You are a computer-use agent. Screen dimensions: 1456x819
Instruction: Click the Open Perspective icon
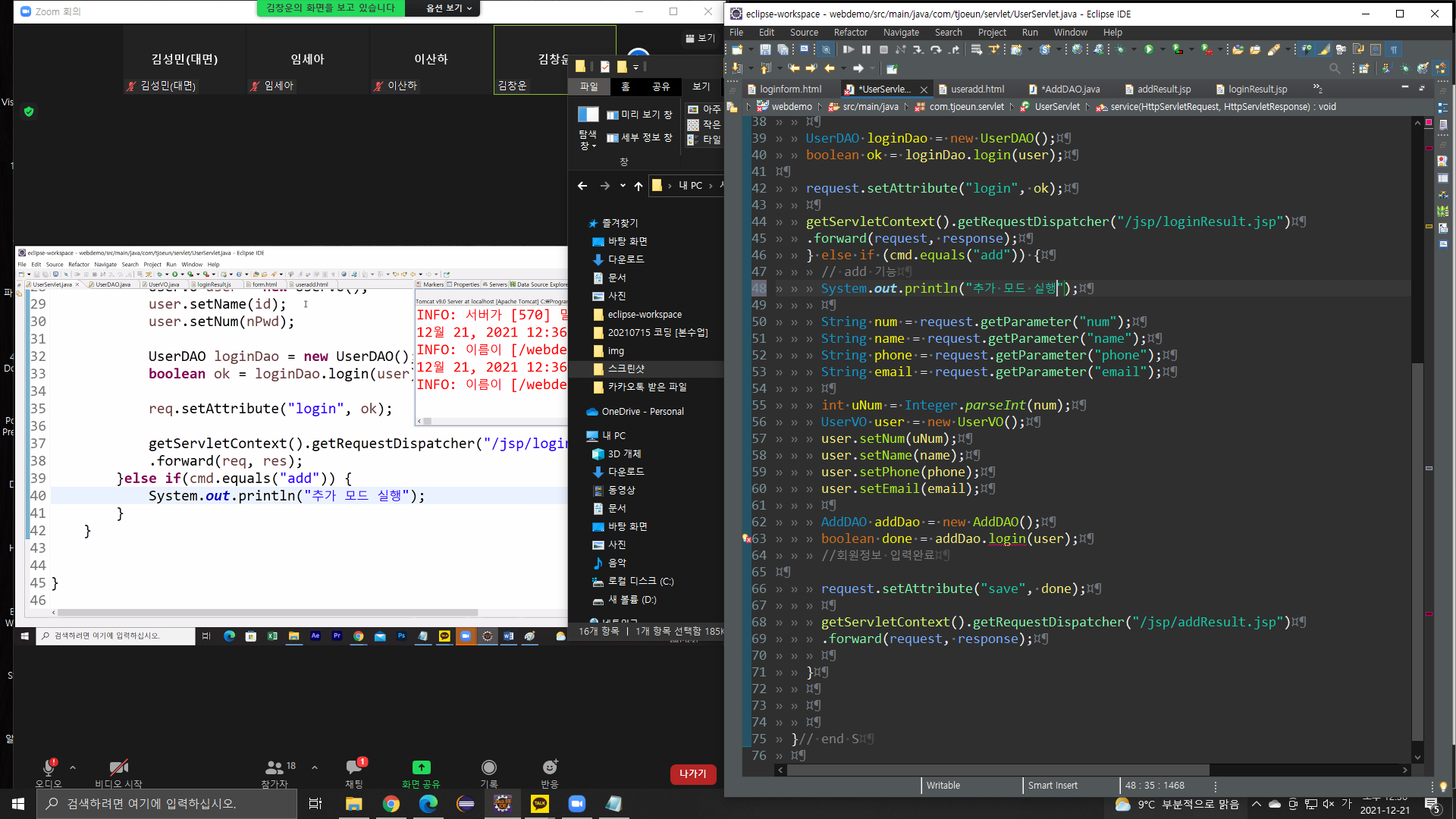(x=1363, y=68)
